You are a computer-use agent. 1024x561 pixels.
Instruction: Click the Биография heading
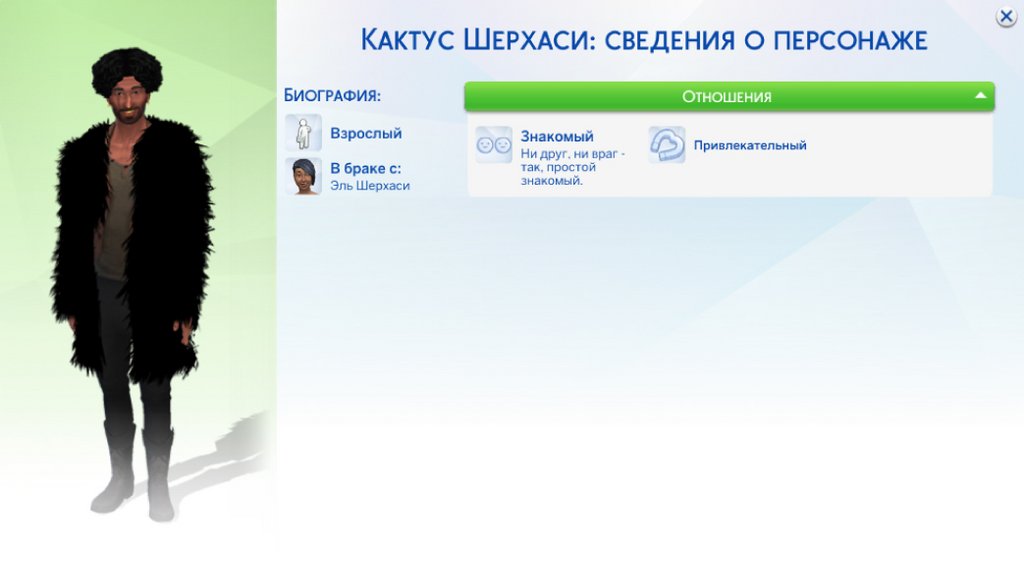pos(332,95)
